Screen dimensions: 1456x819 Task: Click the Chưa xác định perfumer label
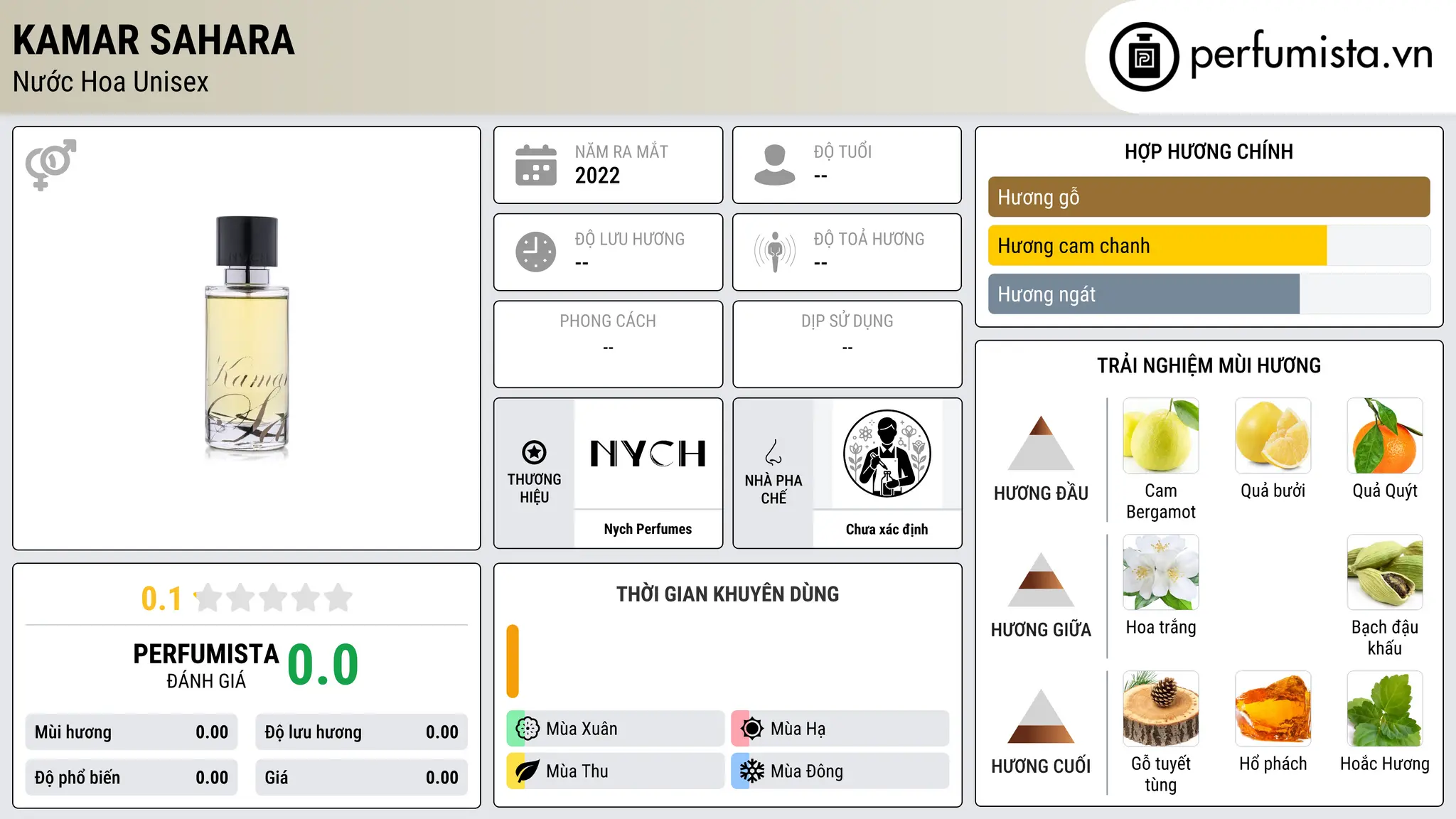pos(887,529)
